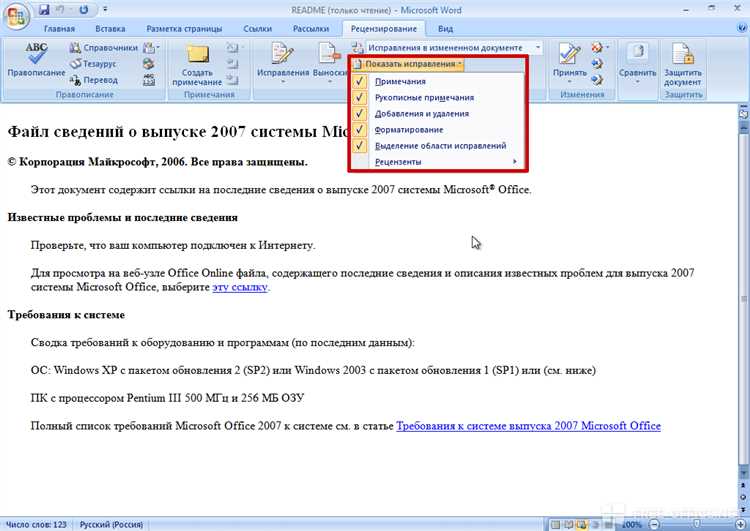This screenshot has height=531, width=750.
Task: Click the Undo arrow in the quick access toolbar
Action: [x=61, y=10]
